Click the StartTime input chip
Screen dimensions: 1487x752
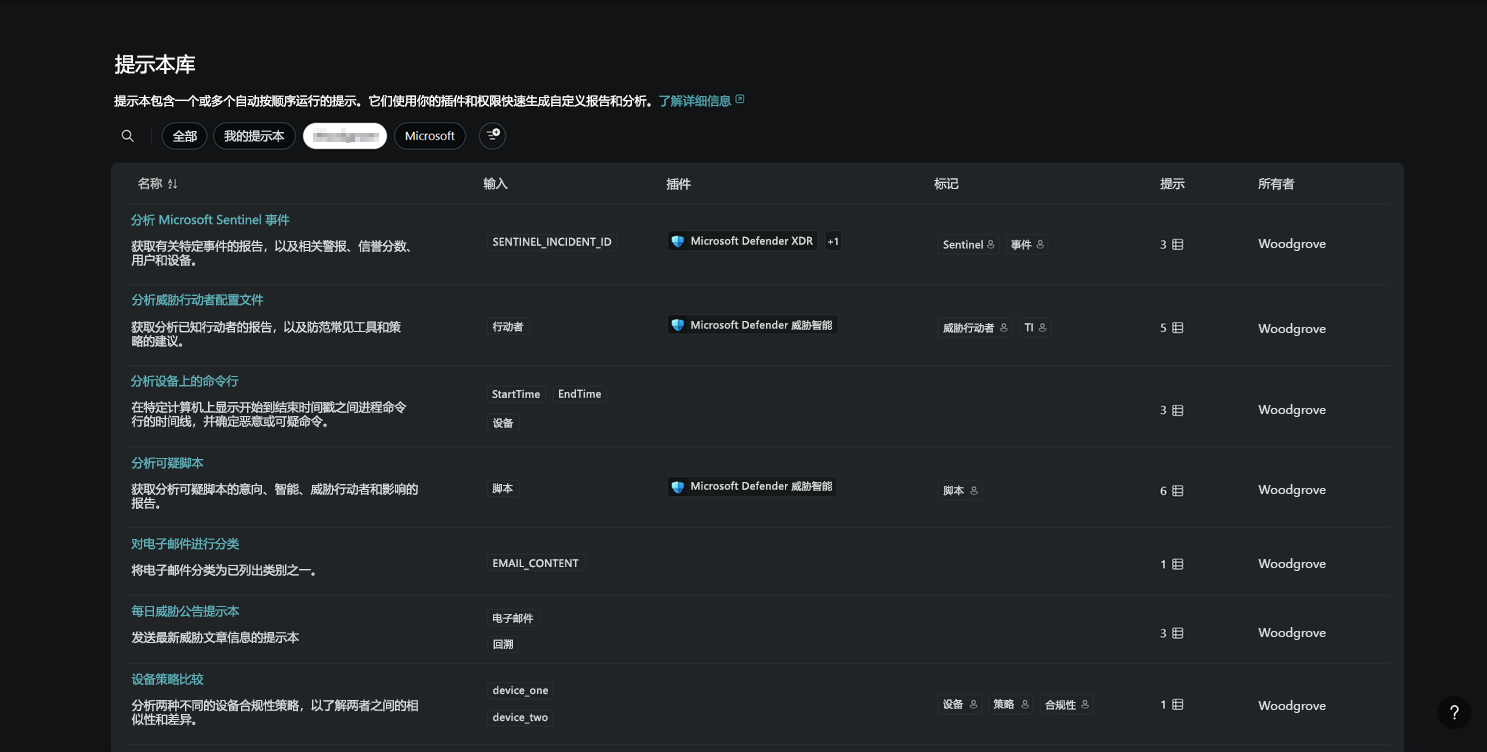coord(516,394)
